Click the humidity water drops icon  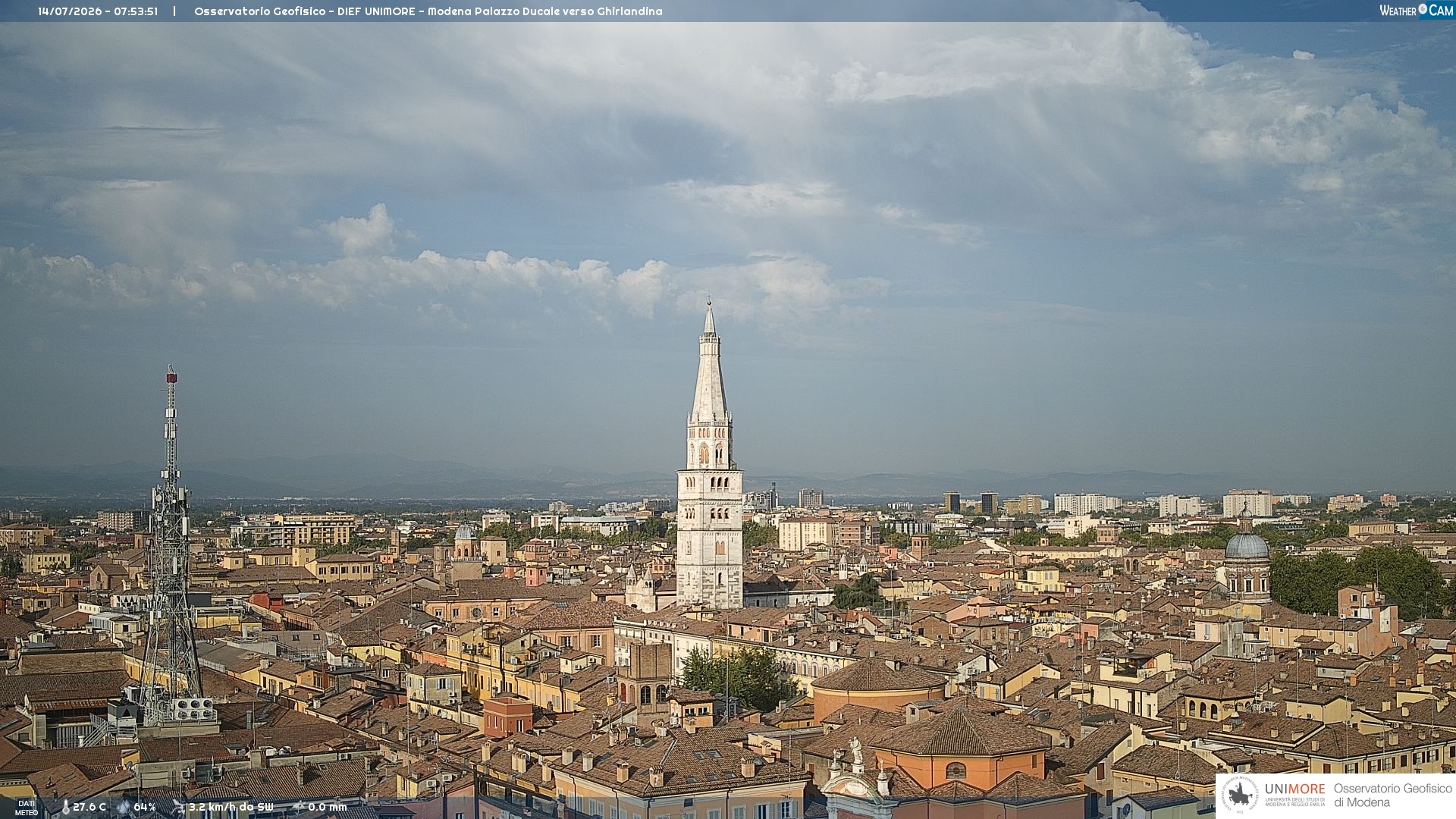(124, 808)
